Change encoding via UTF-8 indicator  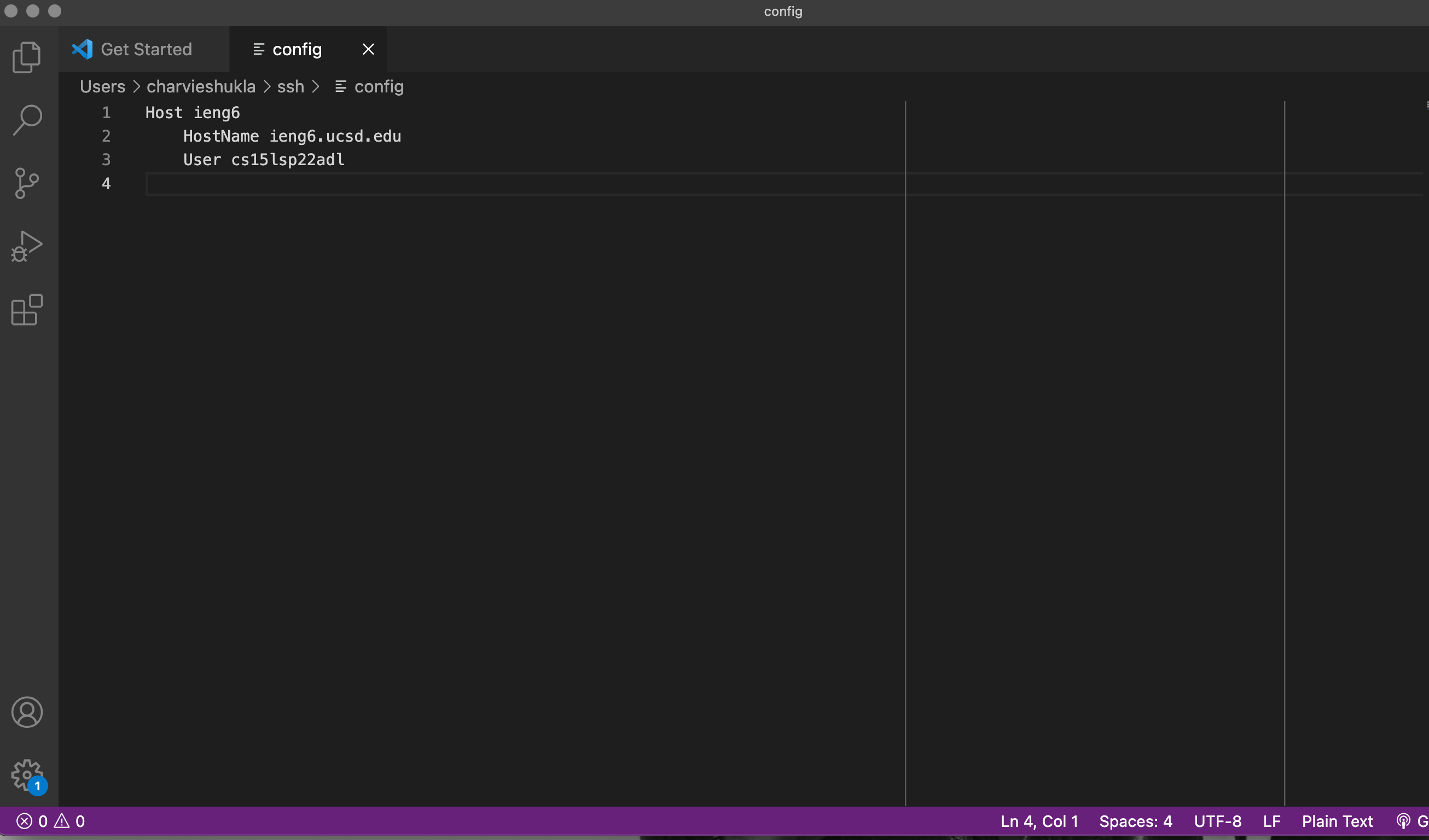[1217, 821]
